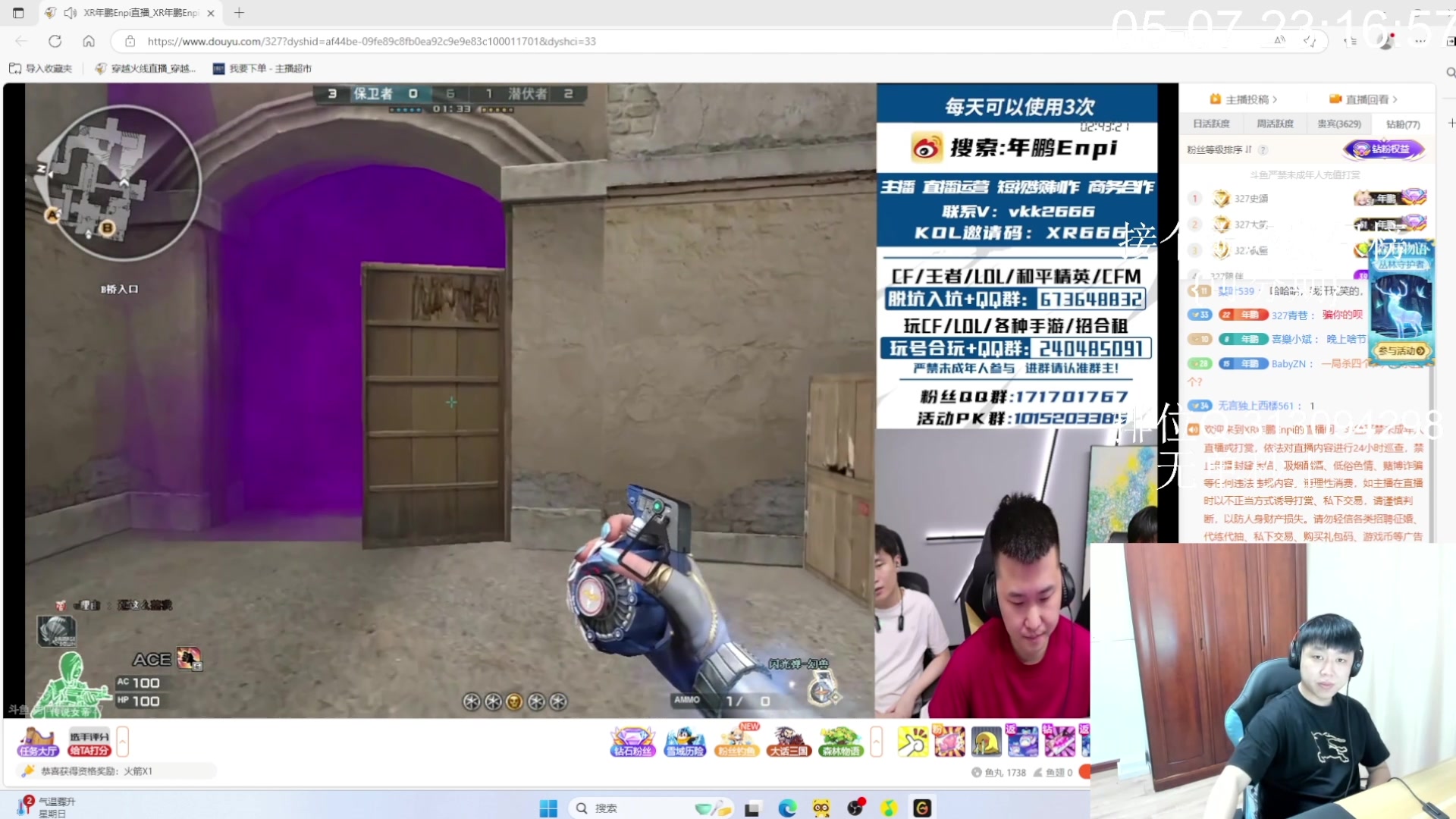Switch to 周活跃度 tab
Screen dimensions: 1456x819
[1275, 124]
